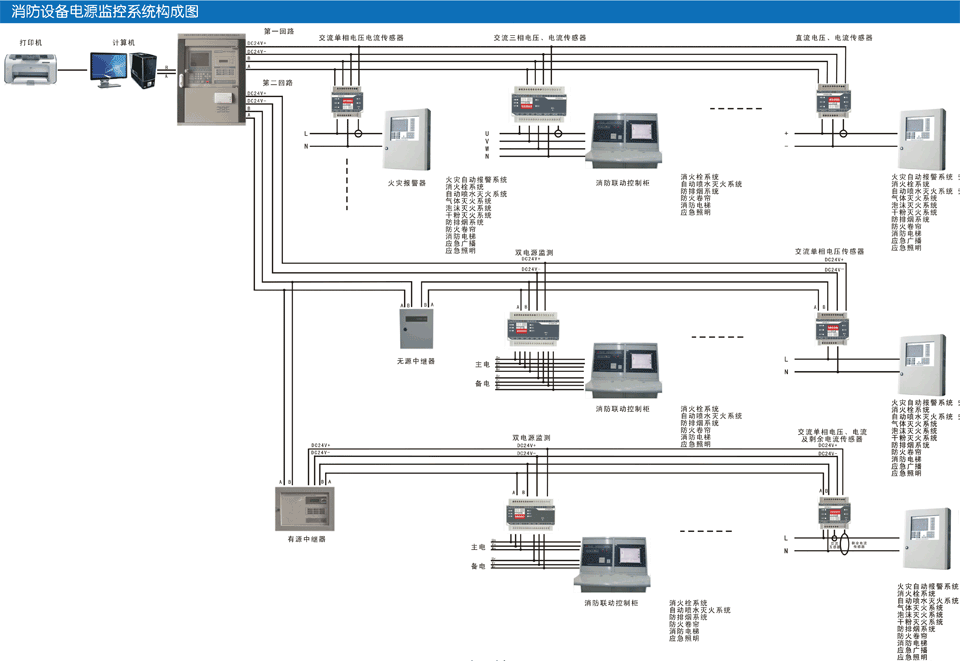Click the top-row 消防联动控制柜 console image
This screenshot has width=960, height=661.
[x=624, y=140]
